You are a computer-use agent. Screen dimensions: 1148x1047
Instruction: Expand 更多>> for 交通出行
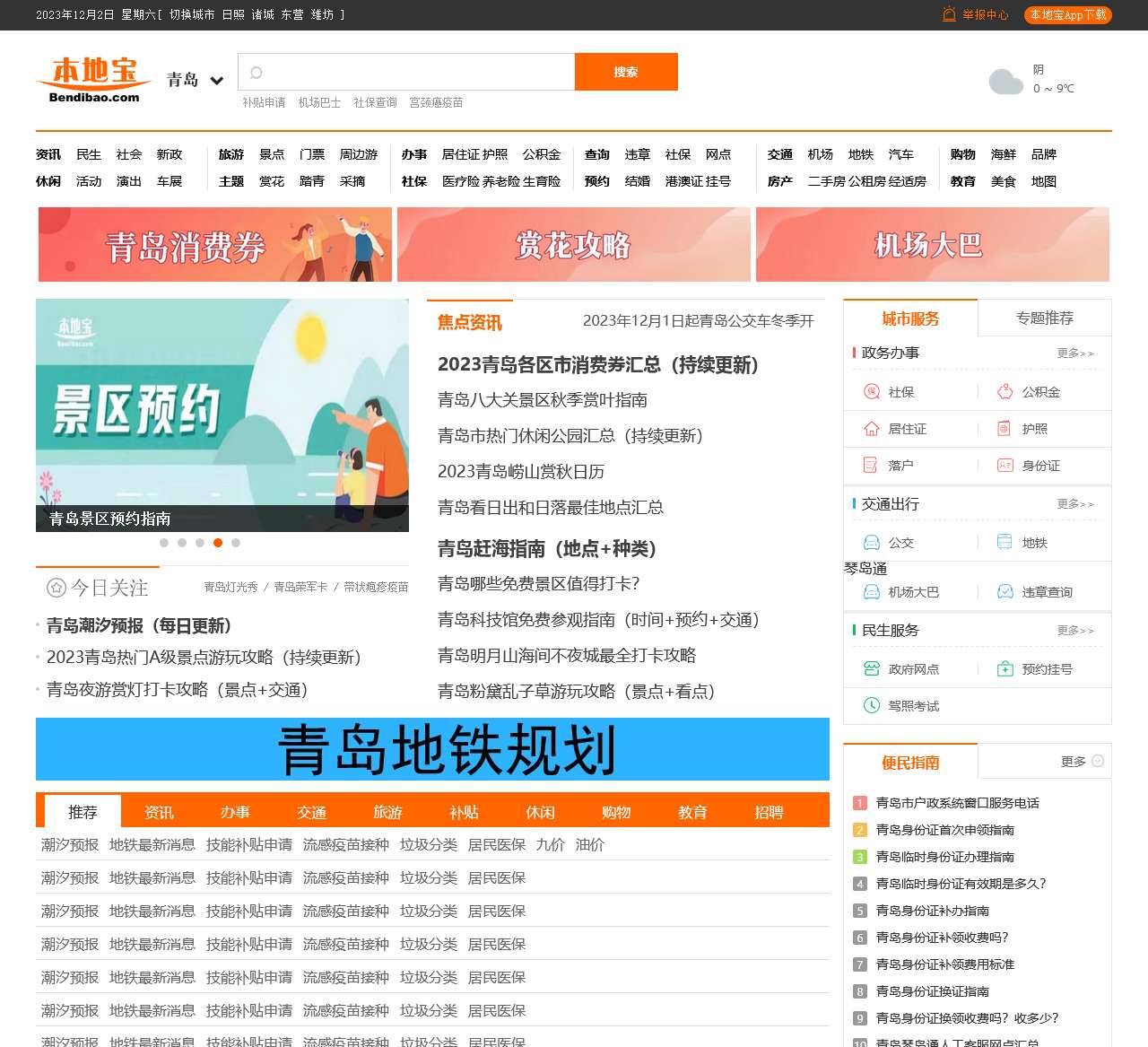click(x=1075, y=504)
